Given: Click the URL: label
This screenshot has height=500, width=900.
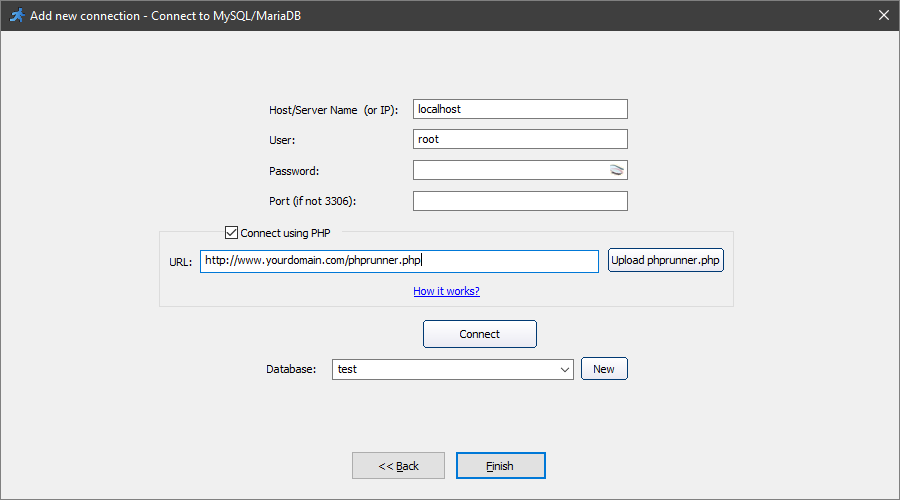Looking at the screenshot, I should [x=180, y=262].
